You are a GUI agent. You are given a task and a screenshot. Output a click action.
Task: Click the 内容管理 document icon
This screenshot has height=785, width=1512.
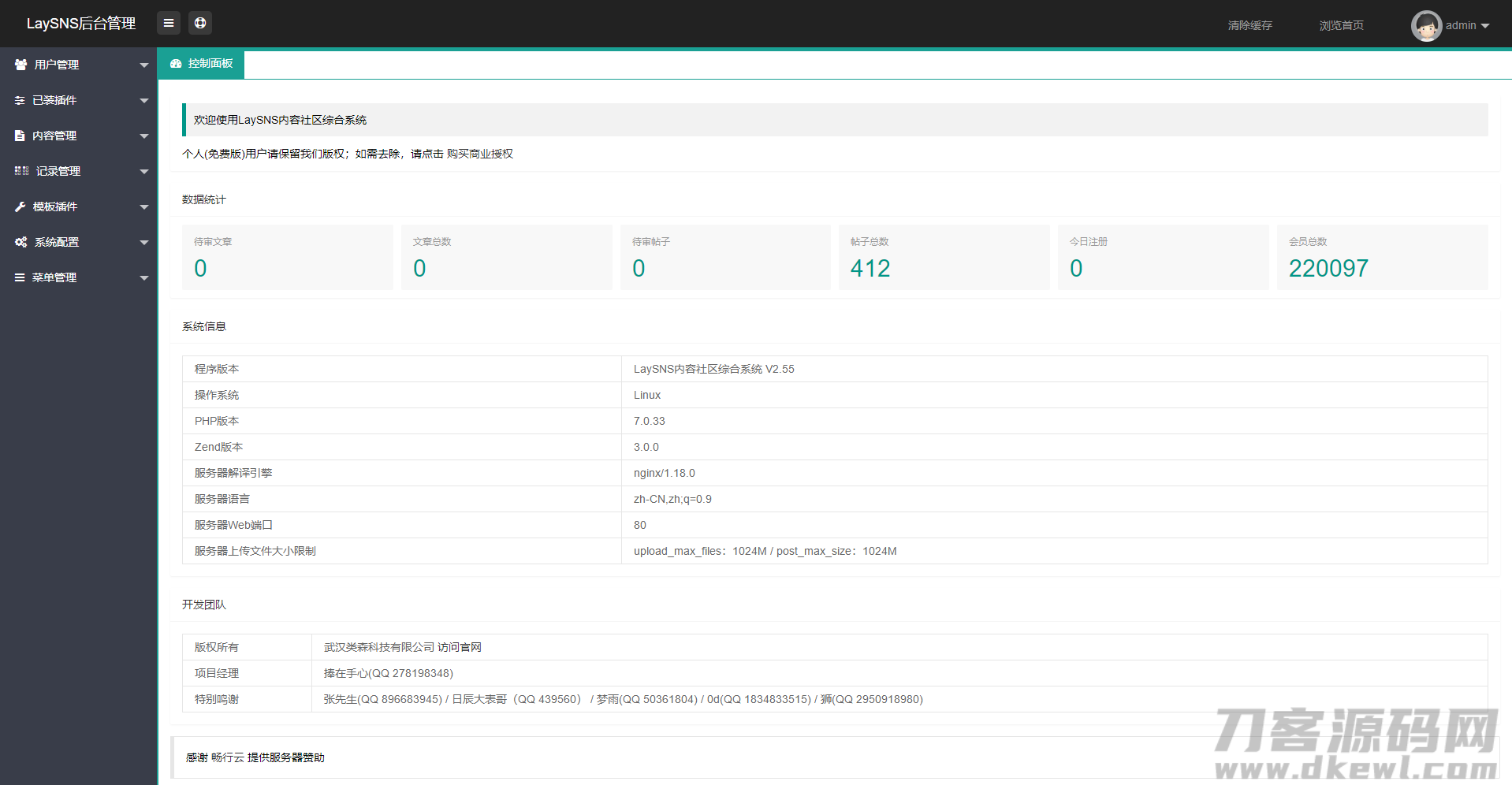20,136
